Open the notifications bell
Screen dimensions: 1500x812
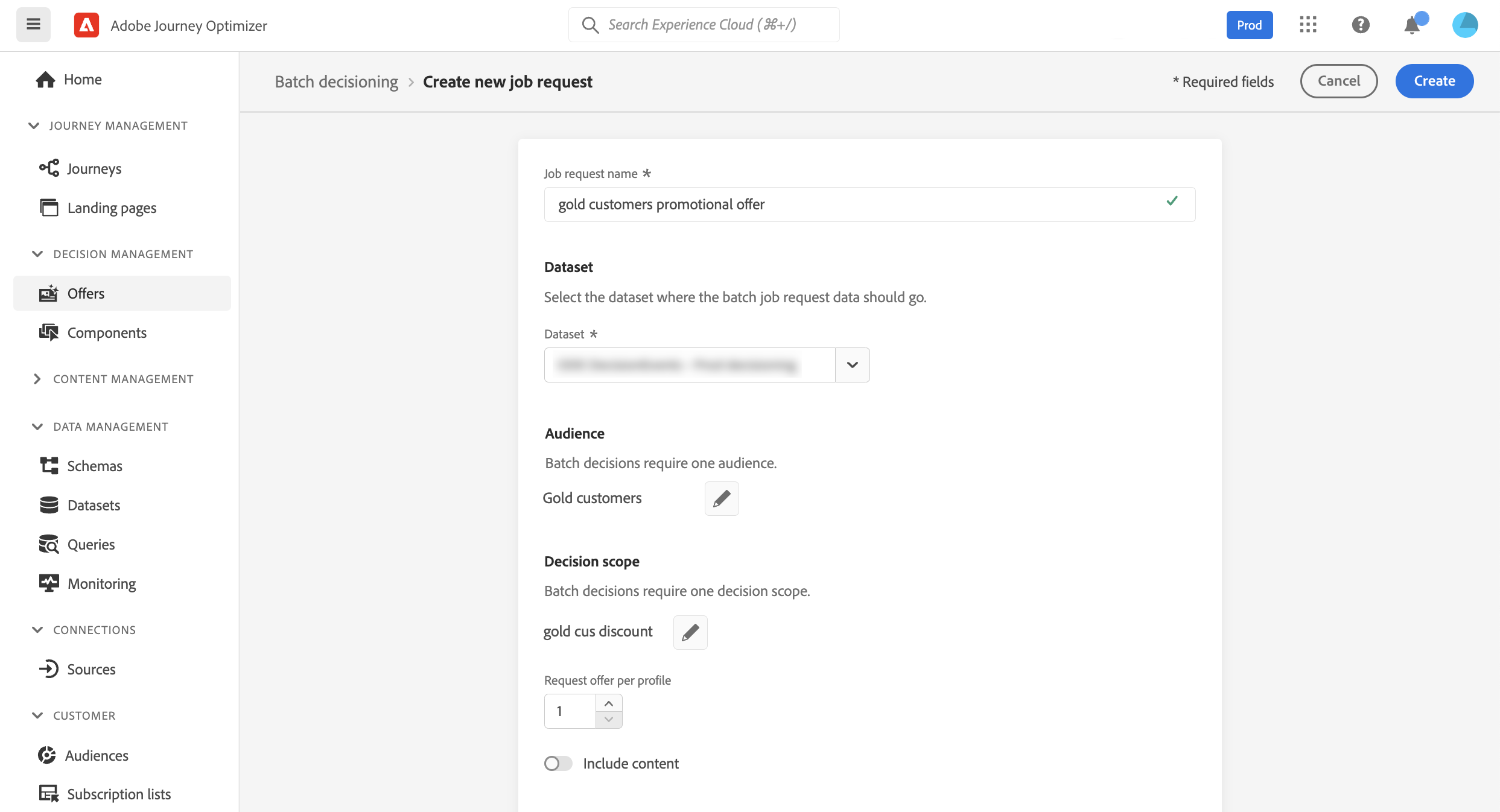click(x=1412, y=25)
